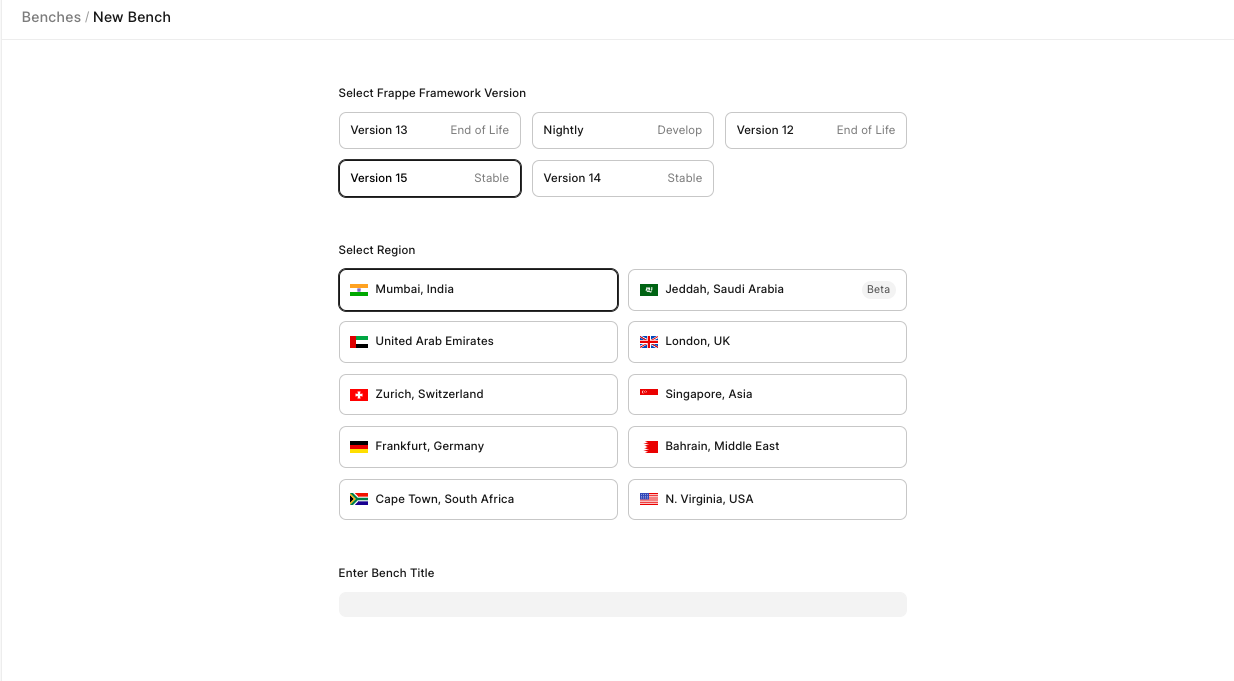Choose the Nightly Develop version
Image resolution: width=1234 pixels, height=681 pixels.
tap(622, 130)
